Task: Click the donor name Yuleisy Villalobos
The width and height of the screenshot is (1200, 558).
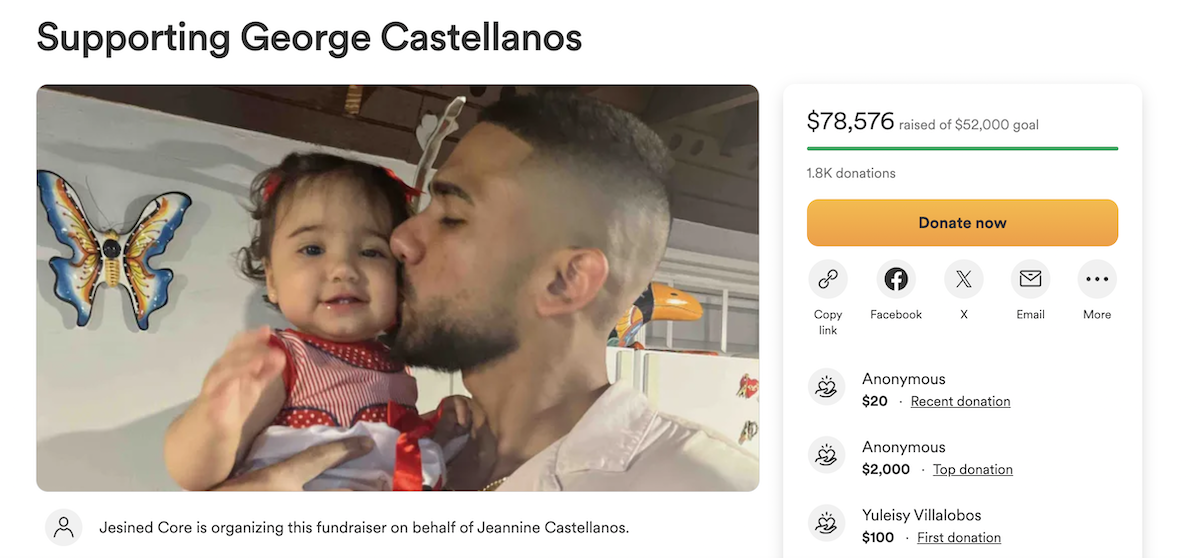Action: [921, 515]
